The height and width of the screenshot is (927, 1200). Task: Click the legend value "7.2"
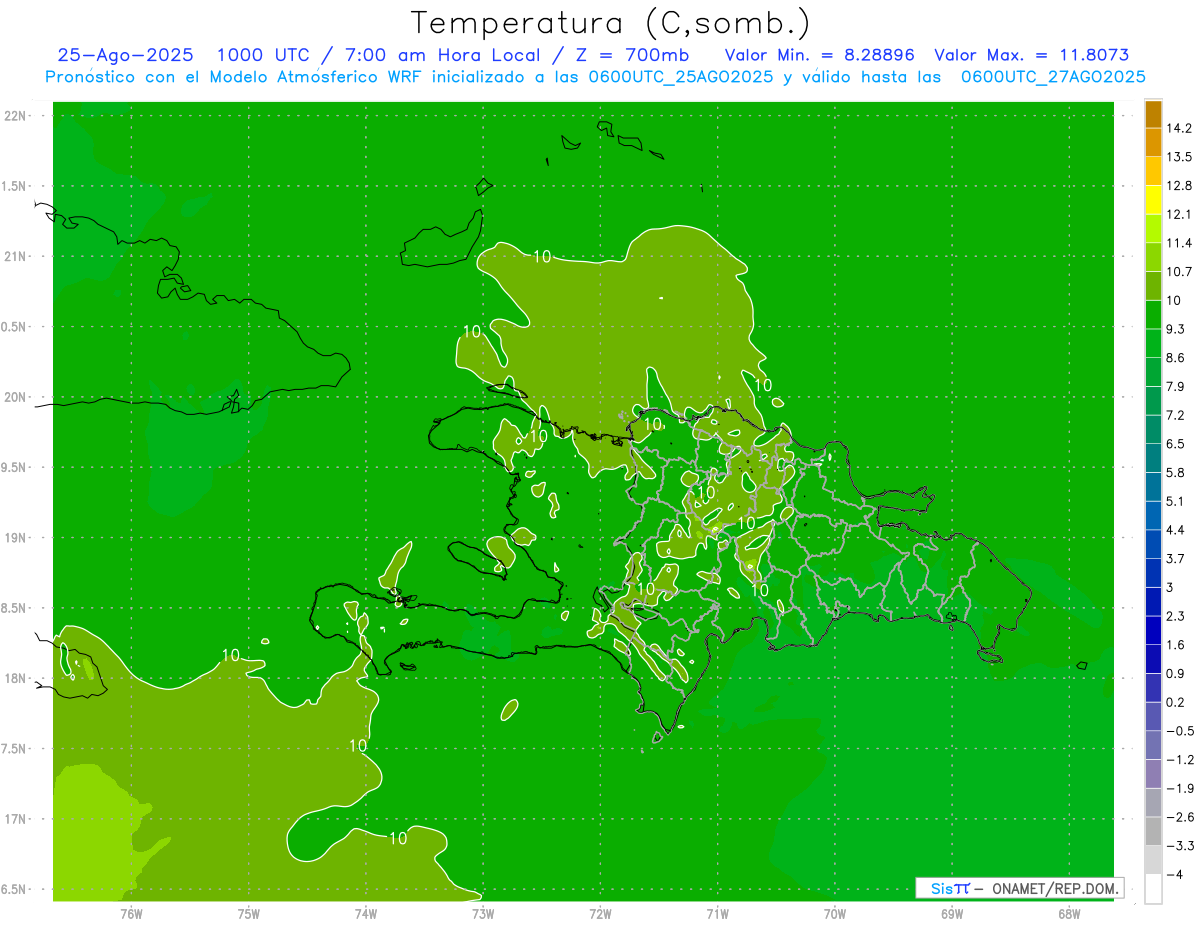coord(1176,415)
